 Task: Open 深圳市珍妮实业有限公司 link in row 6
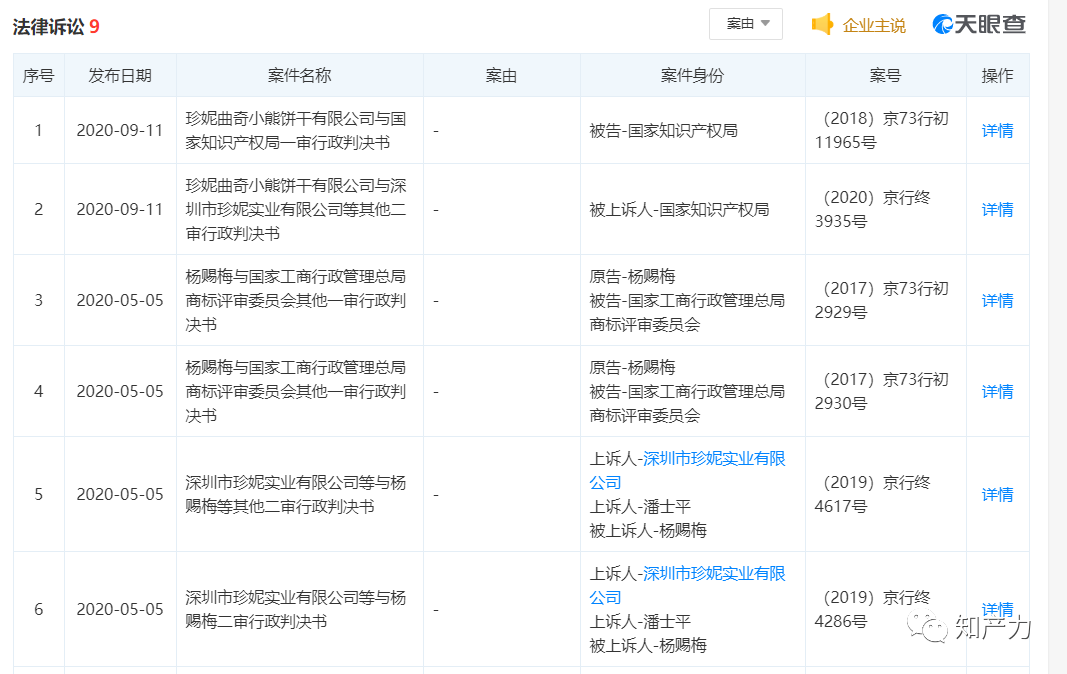click(687, 585)
